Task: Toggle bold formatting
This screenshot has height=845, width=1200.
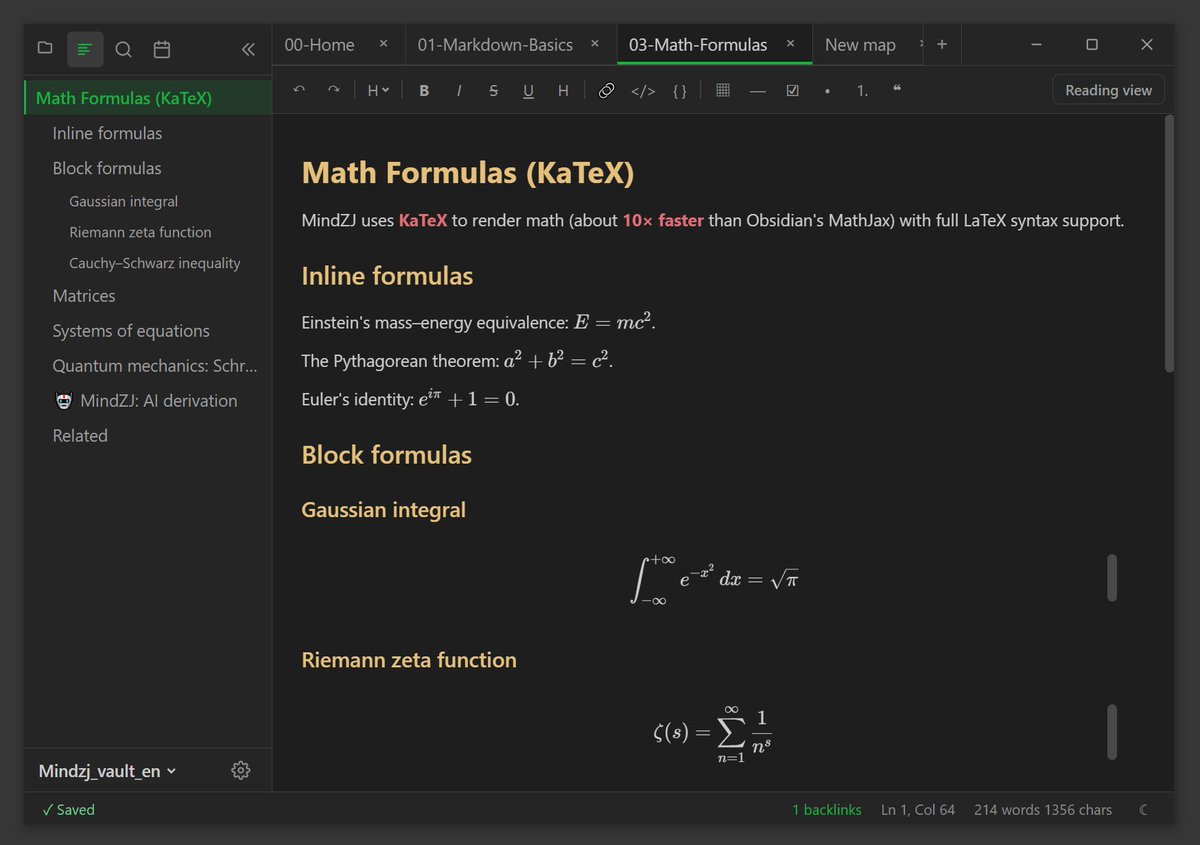Action: coord(424,90)
